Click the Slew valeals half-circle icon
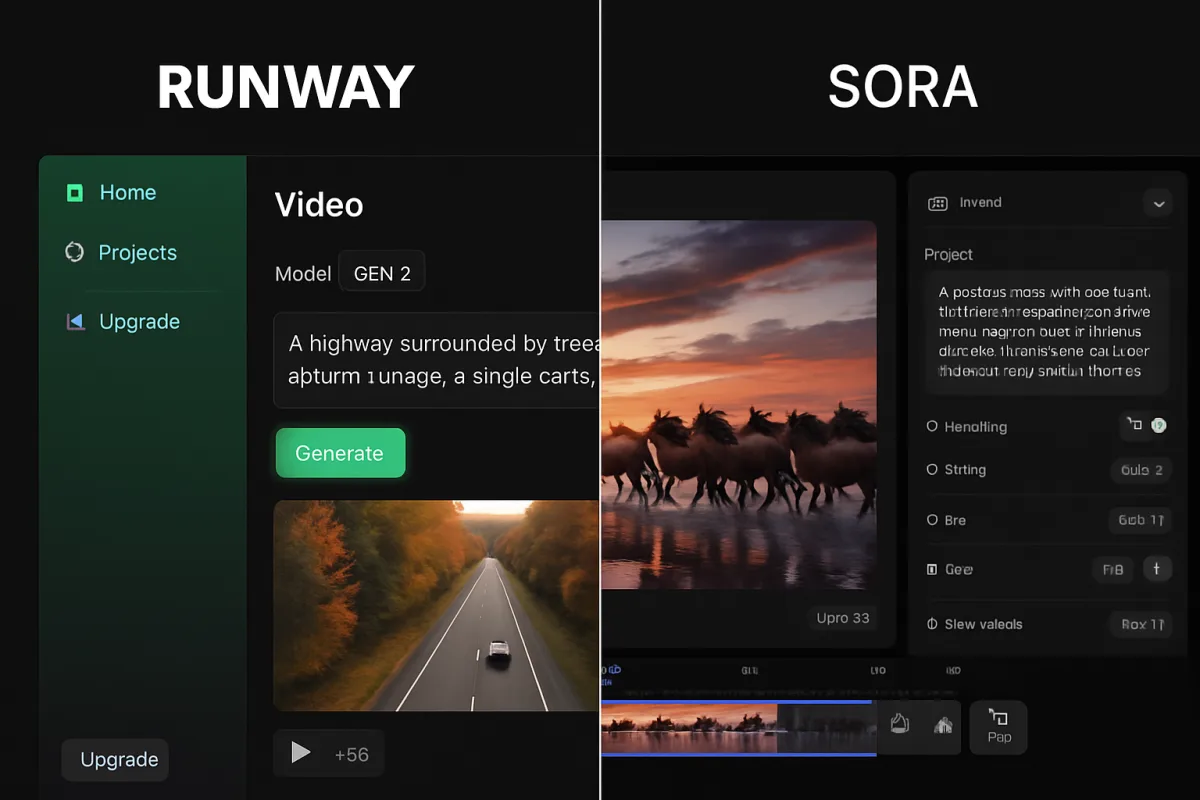Image resolution: width=1200 pixels, height=800 pixels. (x=932, y=624)
